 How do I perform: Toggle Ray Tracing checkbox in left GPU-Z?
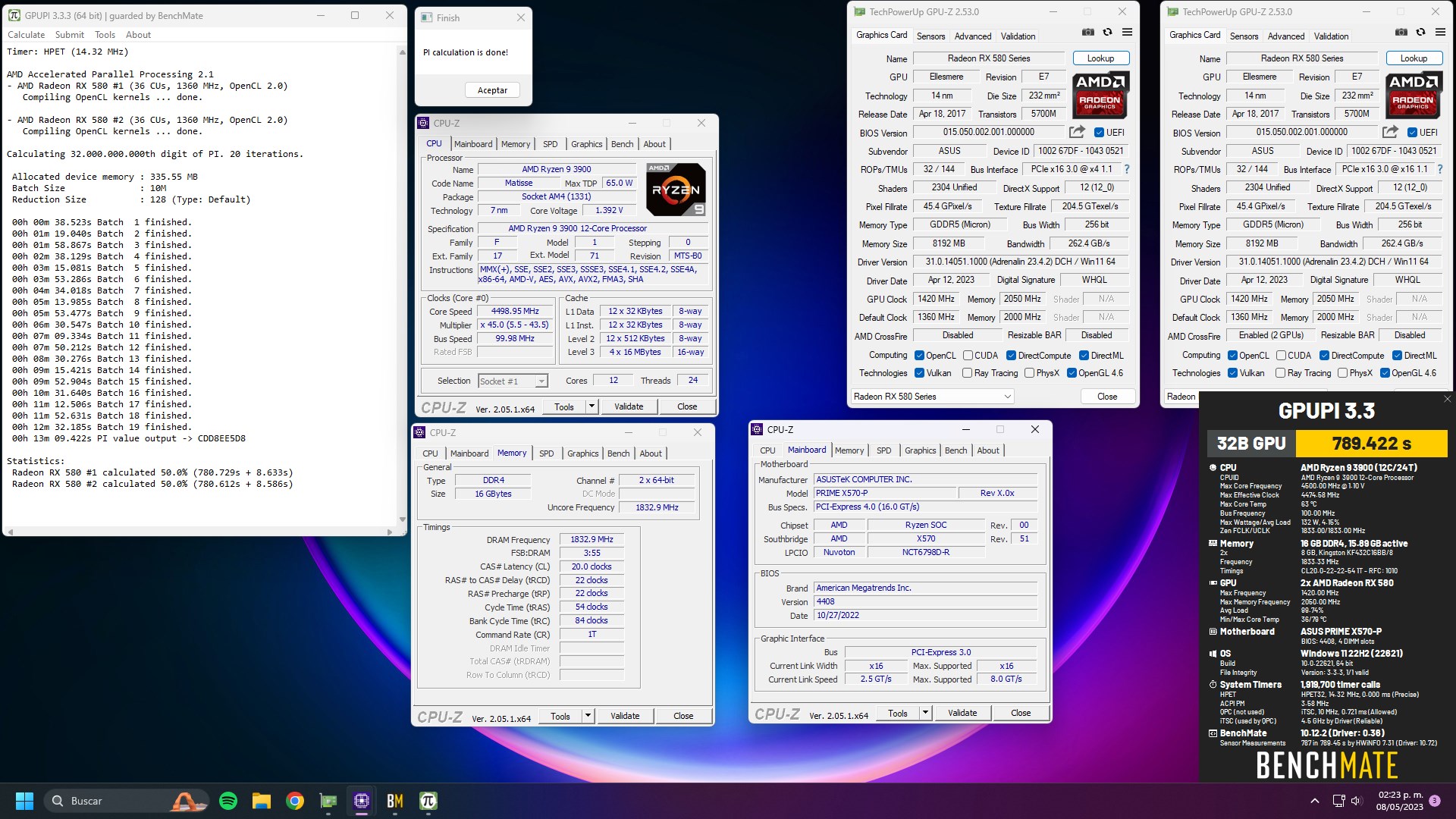pos(967,373)
